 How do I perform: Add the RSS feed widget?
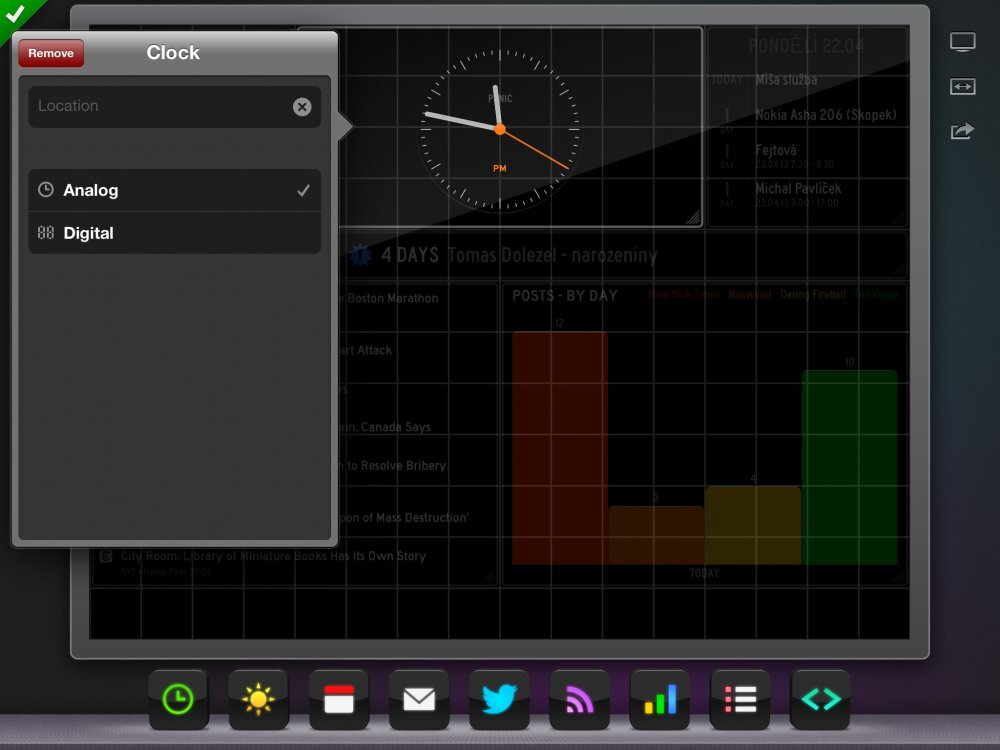[x=579, y=700]
